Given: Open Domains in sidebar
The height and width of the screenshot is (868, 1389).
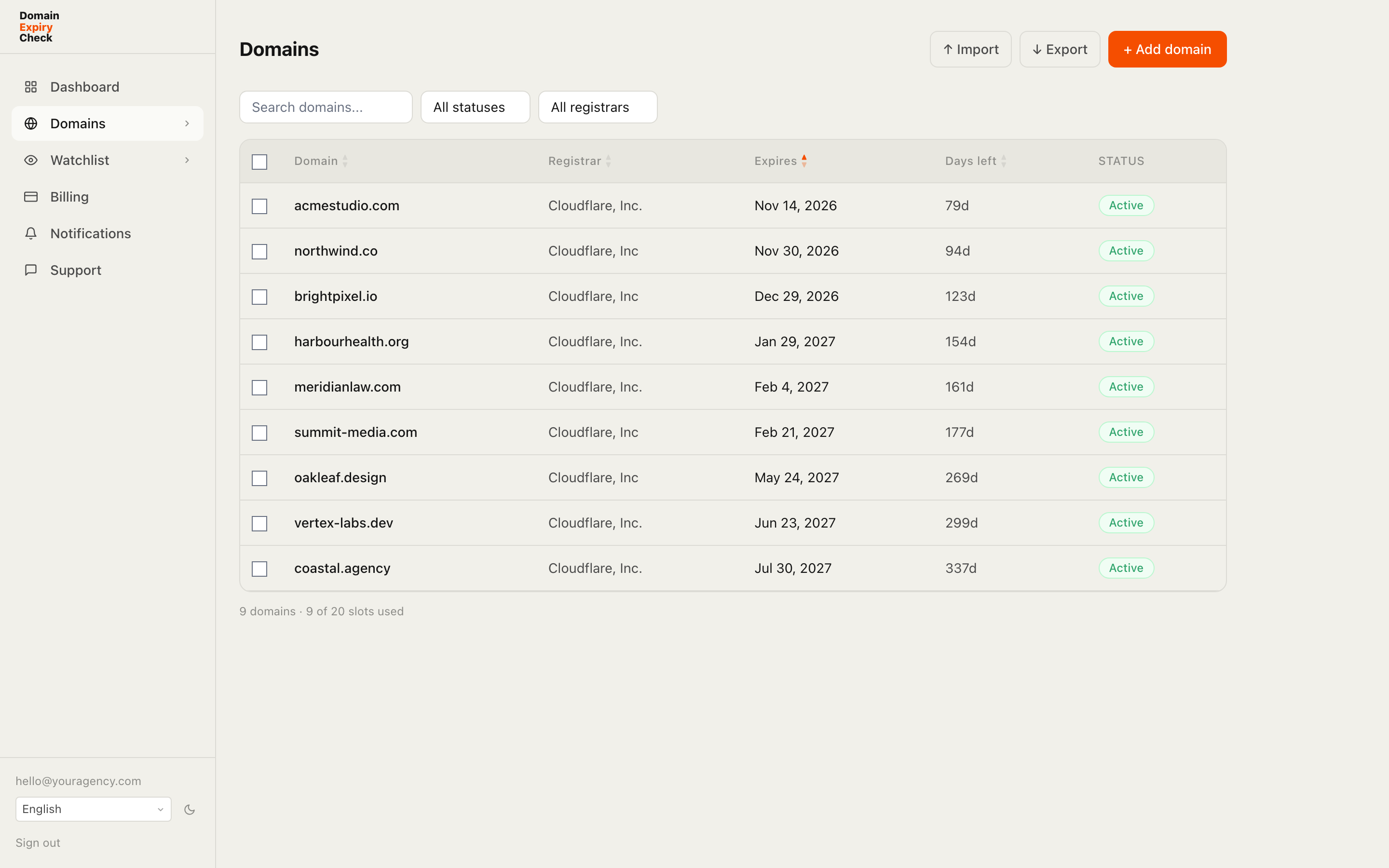Looking at the screenshot, I should pos(108,123).
